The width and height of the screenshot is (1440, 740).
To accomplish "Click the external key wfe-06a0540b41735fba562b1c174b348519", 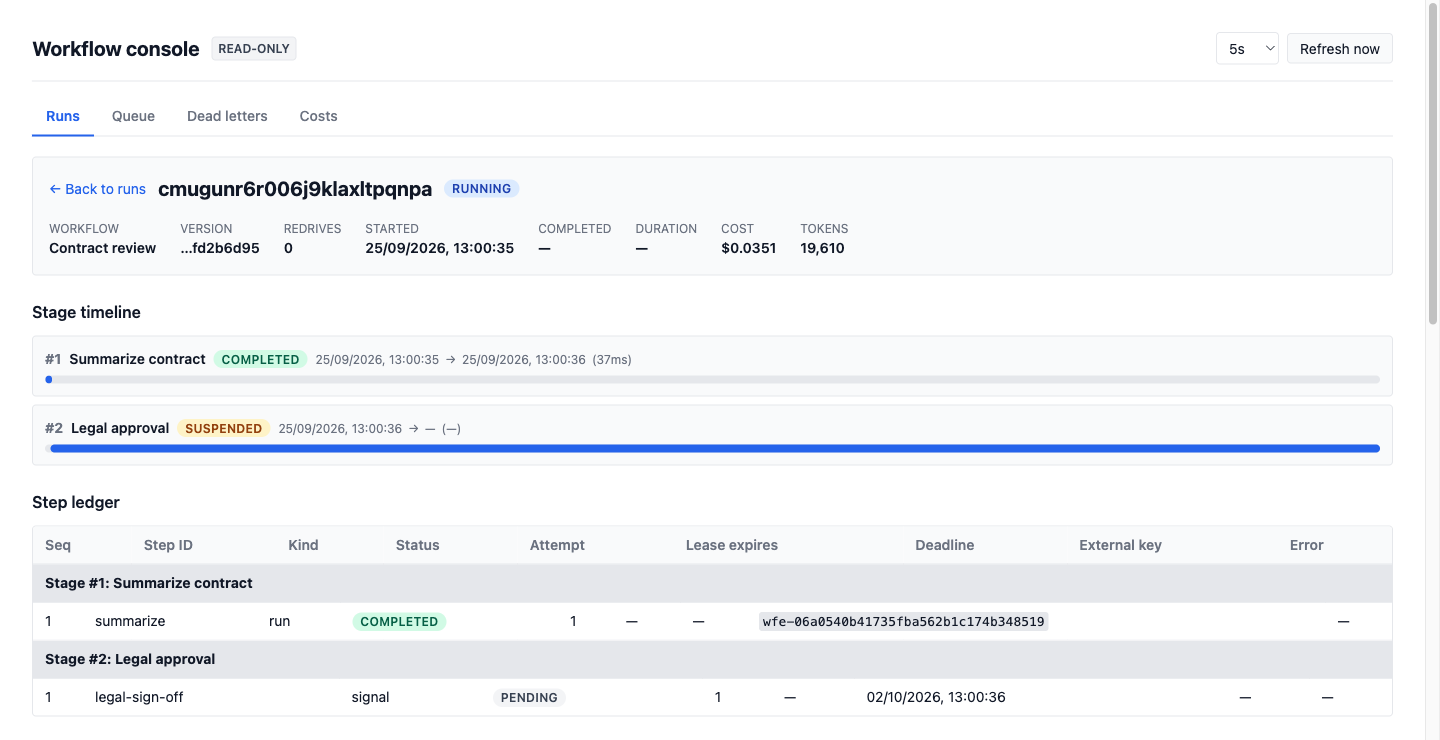I will [x=903, y=621].
